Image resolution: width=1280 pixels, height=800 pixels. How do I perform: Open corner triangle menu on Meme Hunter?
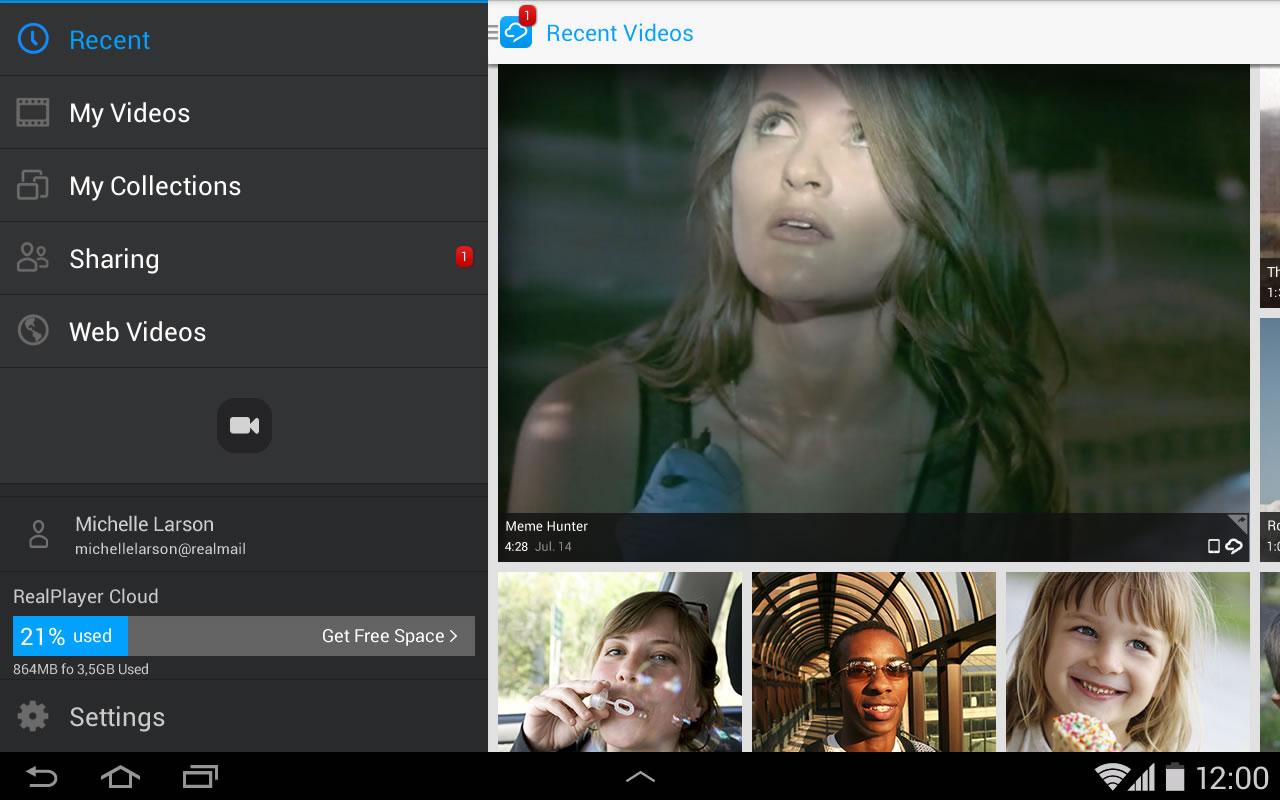coord(1239,521)
